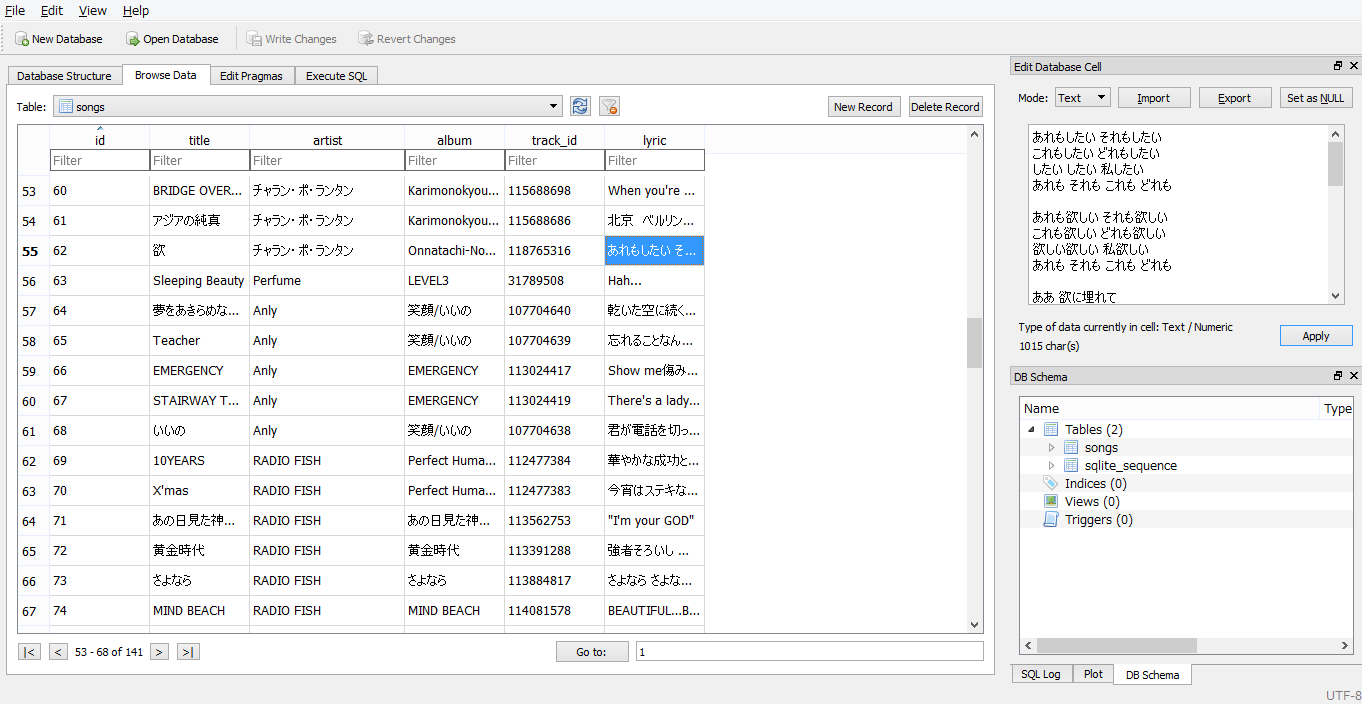Click the lyric column filter field

[x=655, y=160]
